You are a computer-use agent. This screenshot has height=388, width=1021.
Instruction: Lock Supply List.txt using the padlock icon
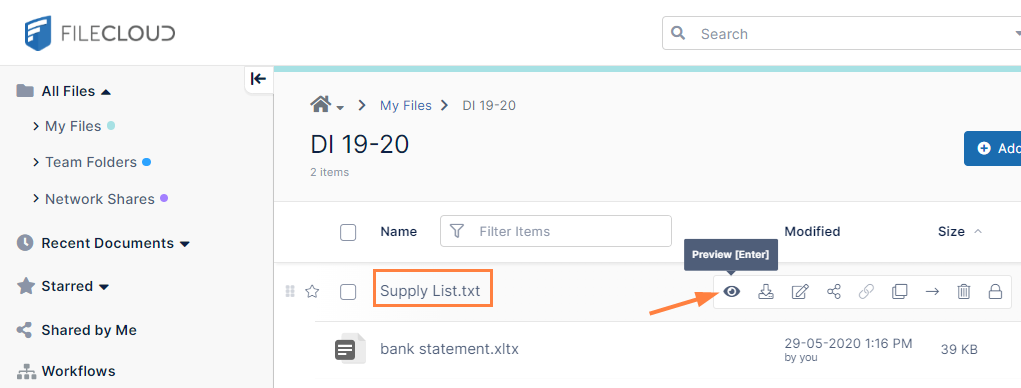[995, 292]
